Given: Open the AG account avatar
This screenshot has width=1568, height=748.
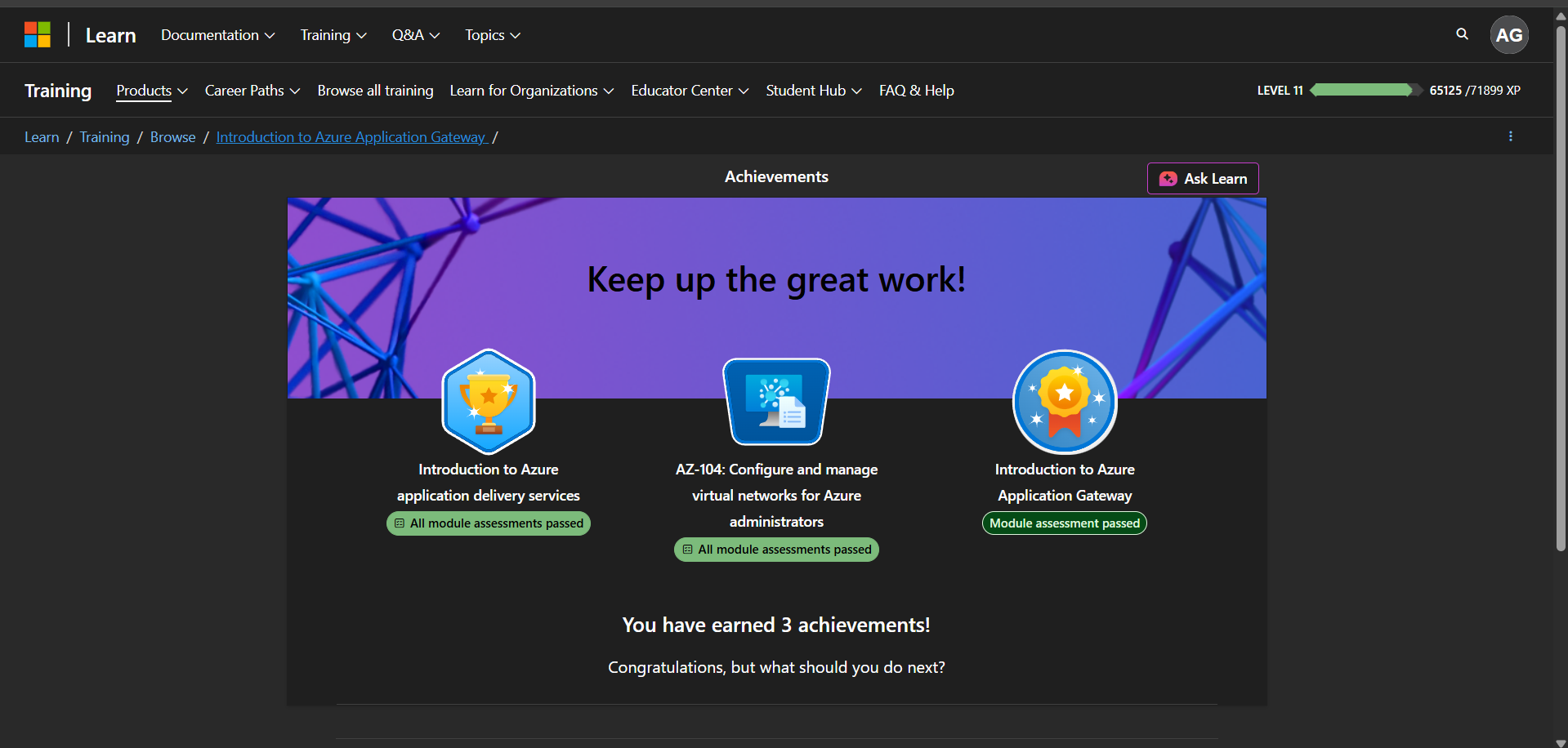Looking at the screenshot, I should click(1508, 35).
